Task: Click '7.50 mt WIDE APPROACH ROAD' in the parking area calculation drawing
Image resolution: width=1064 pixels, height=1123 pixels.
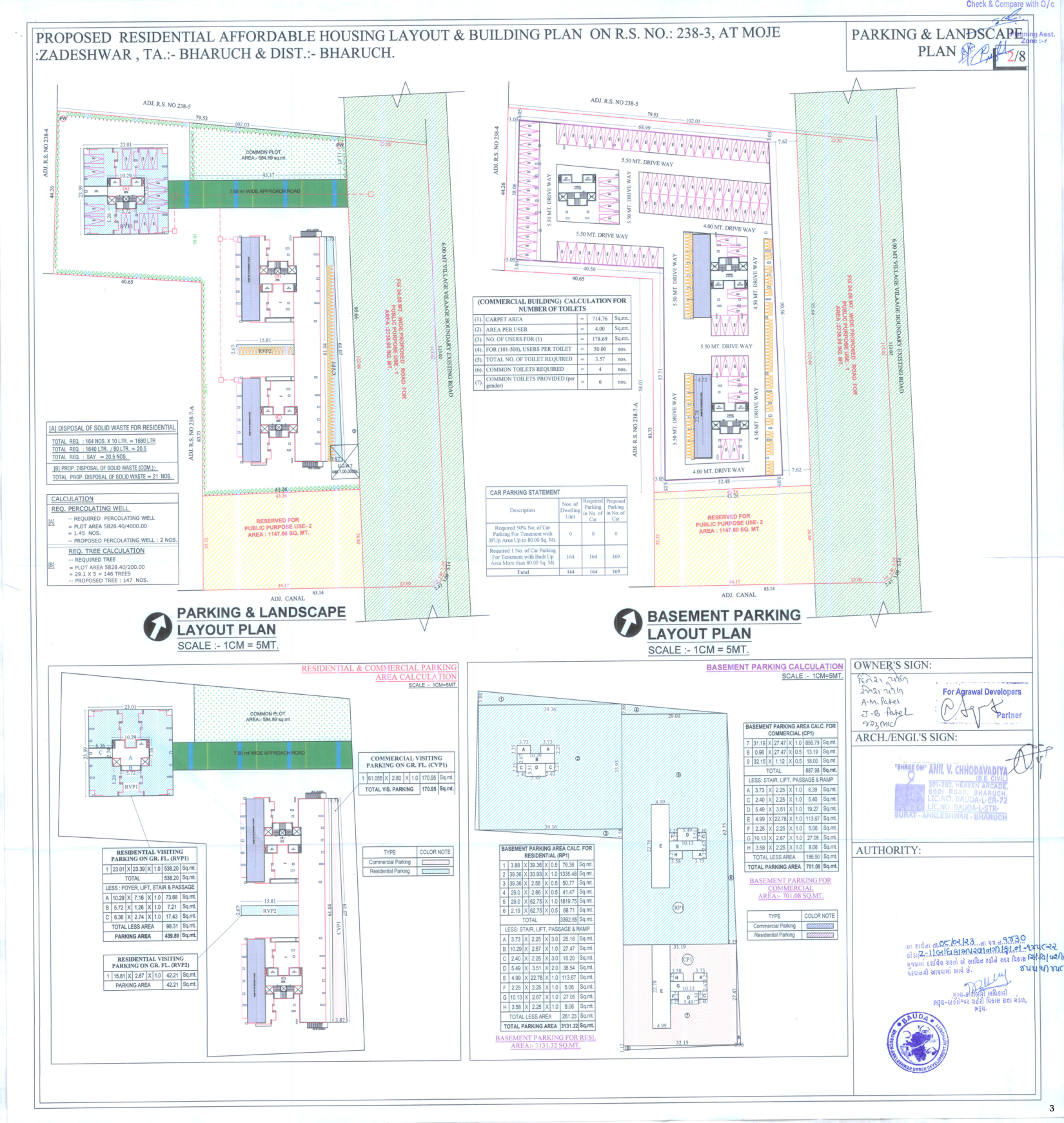Action: [x=270, y=753]
